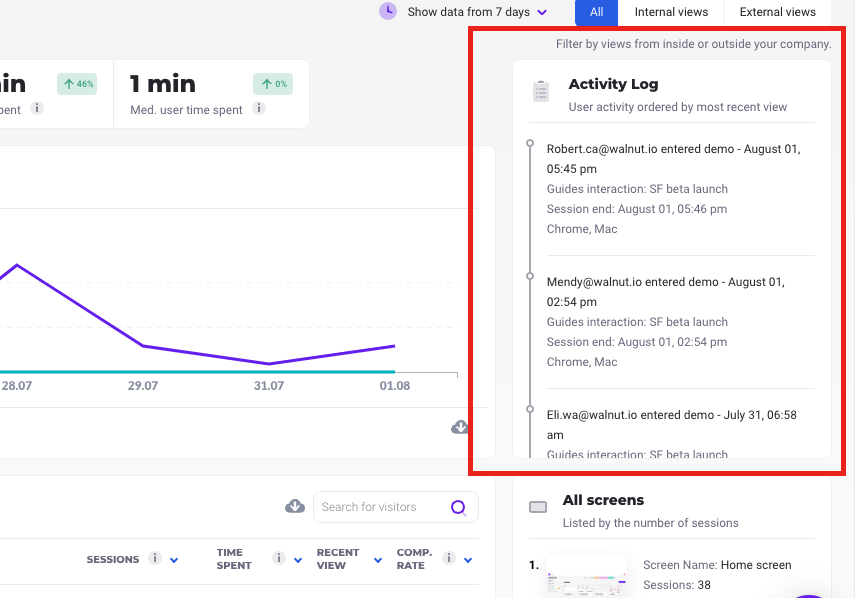Click Session end: August 01, 05:46 pm
Viewport: 856px width, 598px height.
(637, 209)
